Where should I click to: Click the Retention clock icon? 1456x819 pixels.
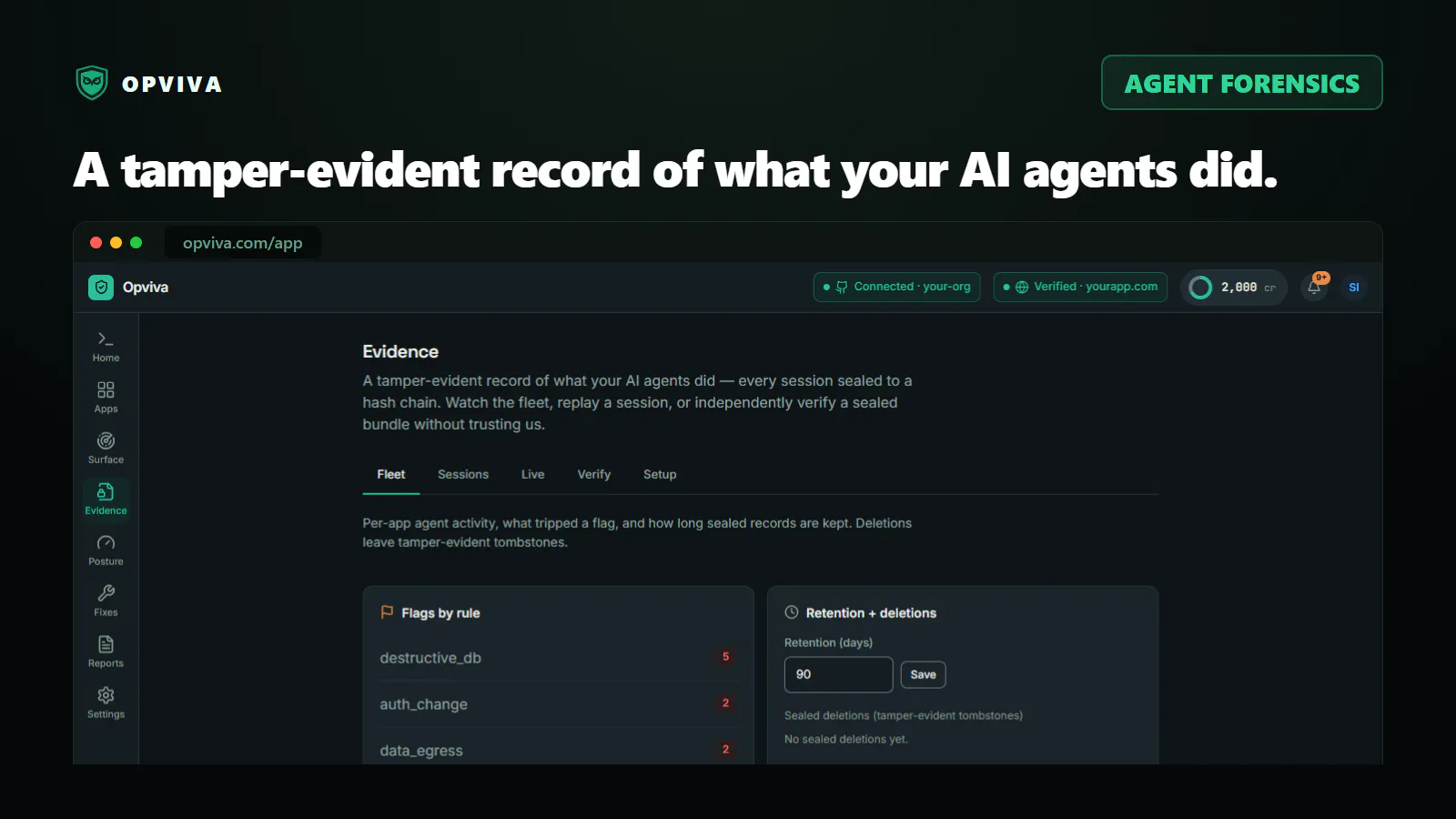[x=792, y=612]
